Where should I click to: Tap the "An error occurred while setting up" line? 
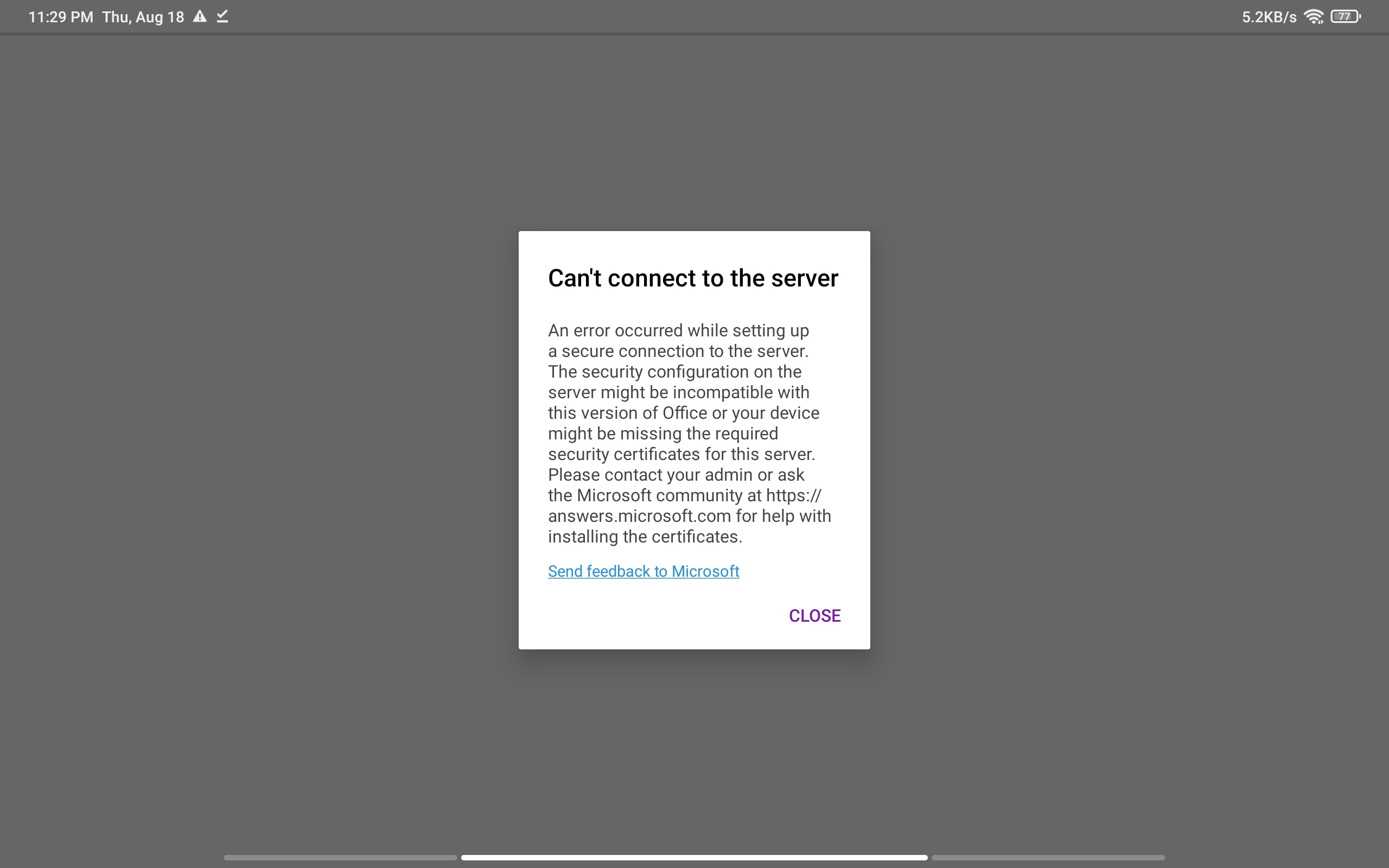pyautogui.click(x=678, y=331)
